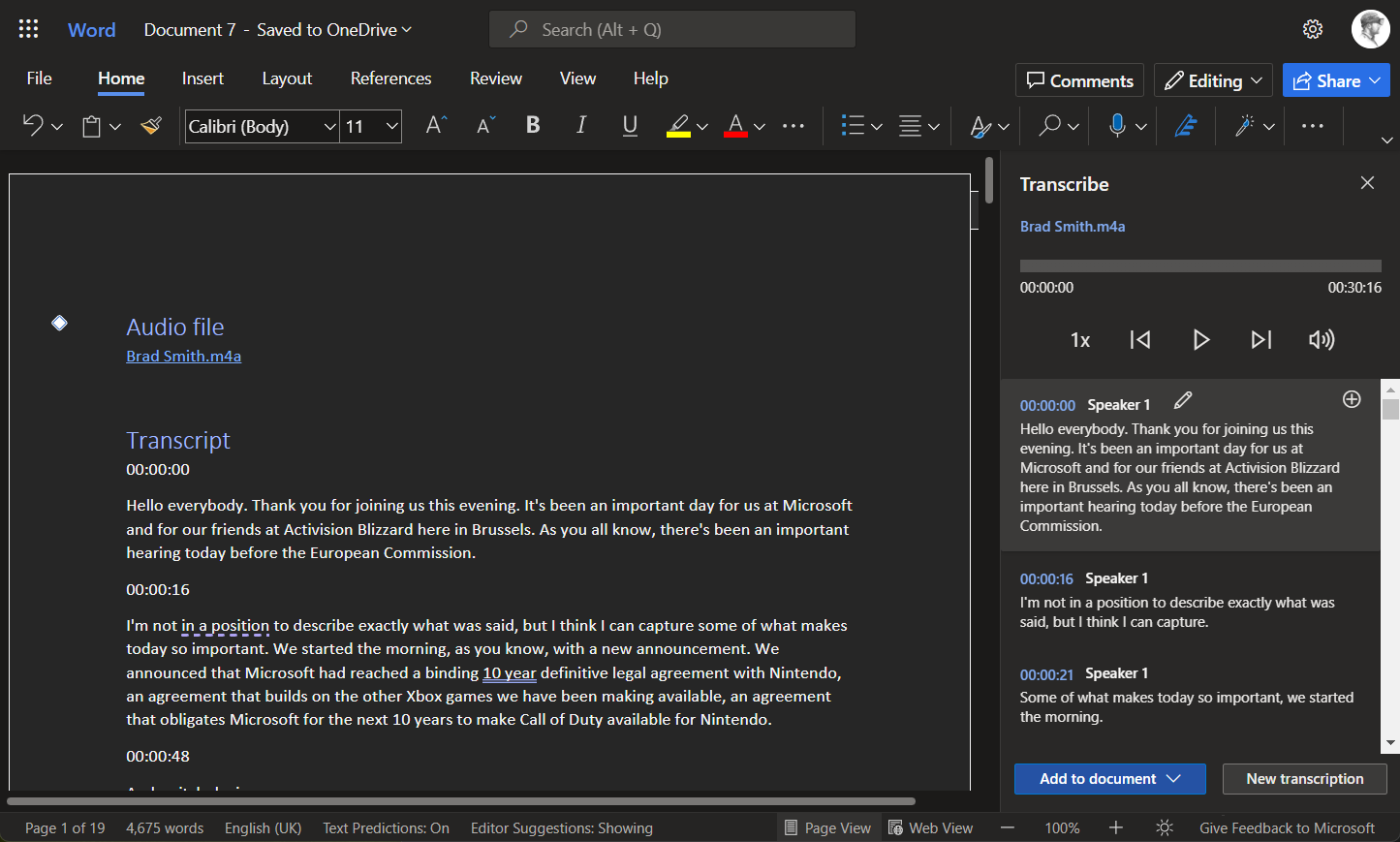Click Add to document button
Screen dimensions: 1400x842
coord(1109,779)
